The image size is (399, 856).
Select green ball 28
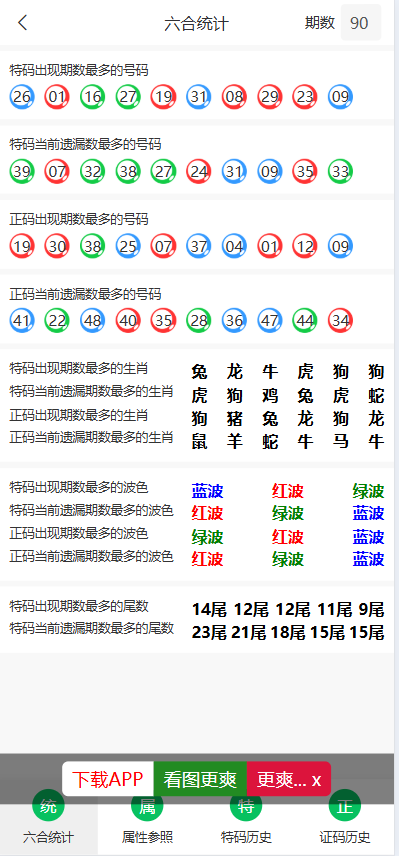[x=199, y=321]
